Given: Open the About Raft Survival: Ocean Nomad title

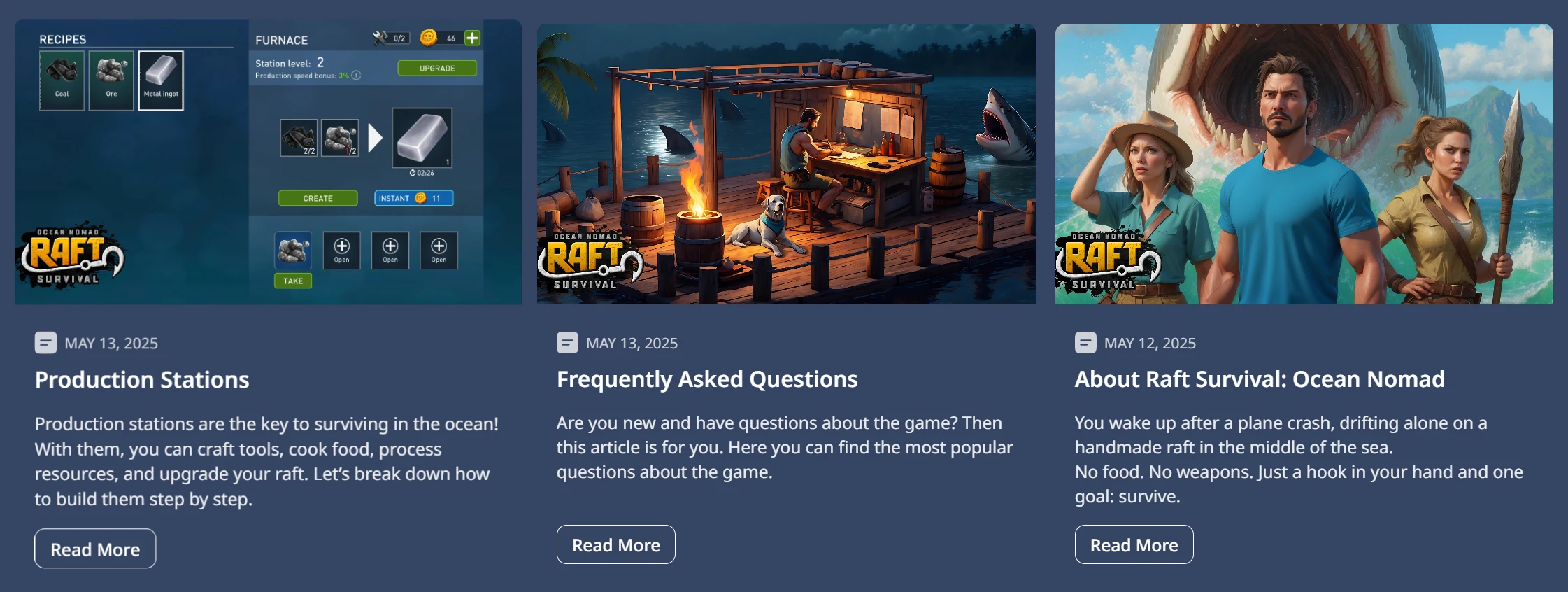Looking at the screenshot, I should click(x=1260, y=379).
